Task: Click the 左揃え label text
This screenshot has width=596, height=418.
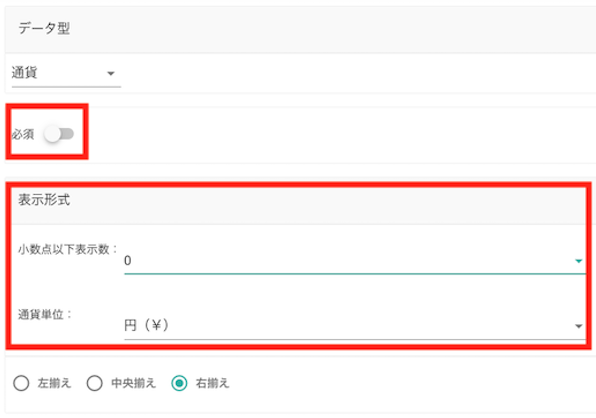Action: pos(54,383)
